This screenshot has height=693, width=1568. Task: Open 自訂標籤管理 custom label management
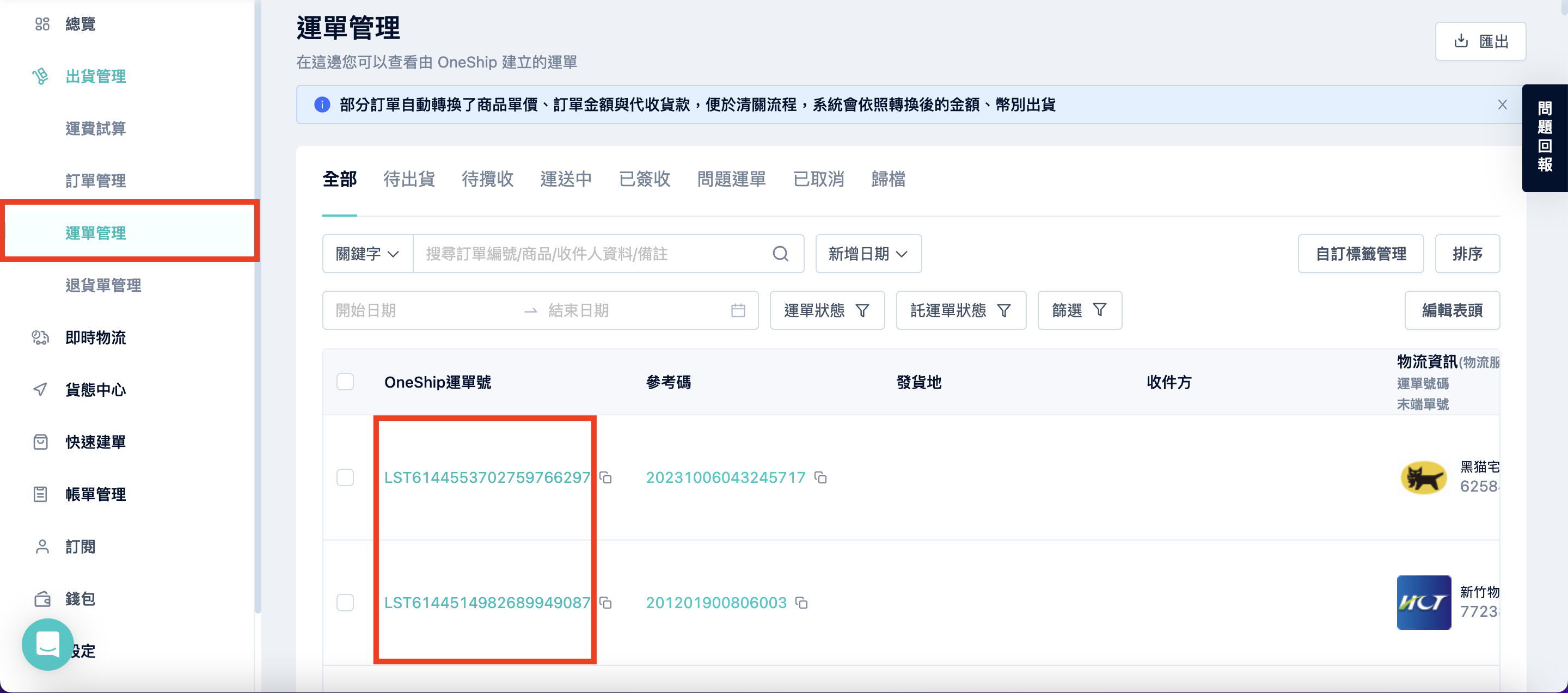point(1361,254)
